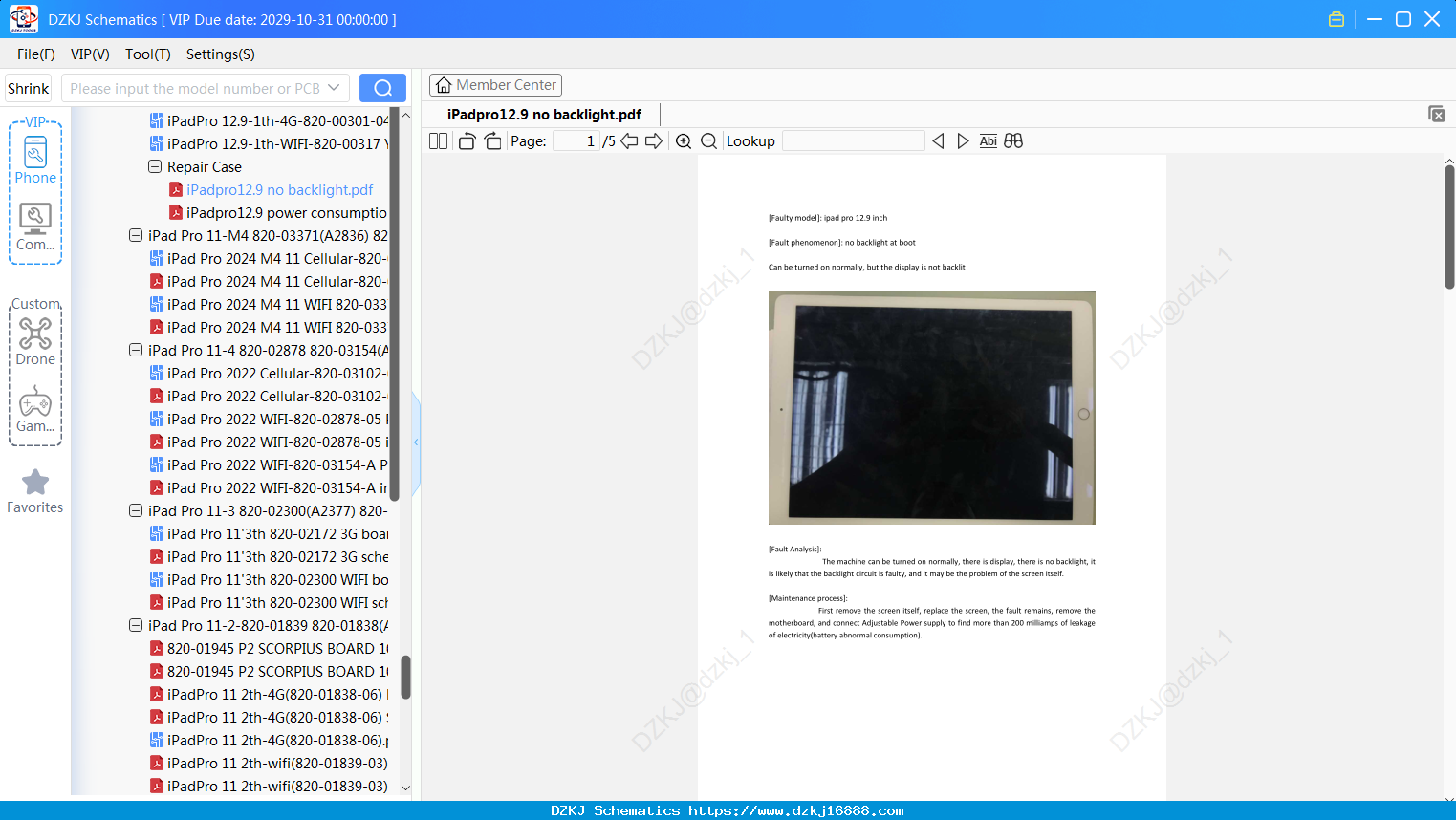This screenshot has width=1456, height=820.
Task: Click the Shrink button
Action: [29, 88]
